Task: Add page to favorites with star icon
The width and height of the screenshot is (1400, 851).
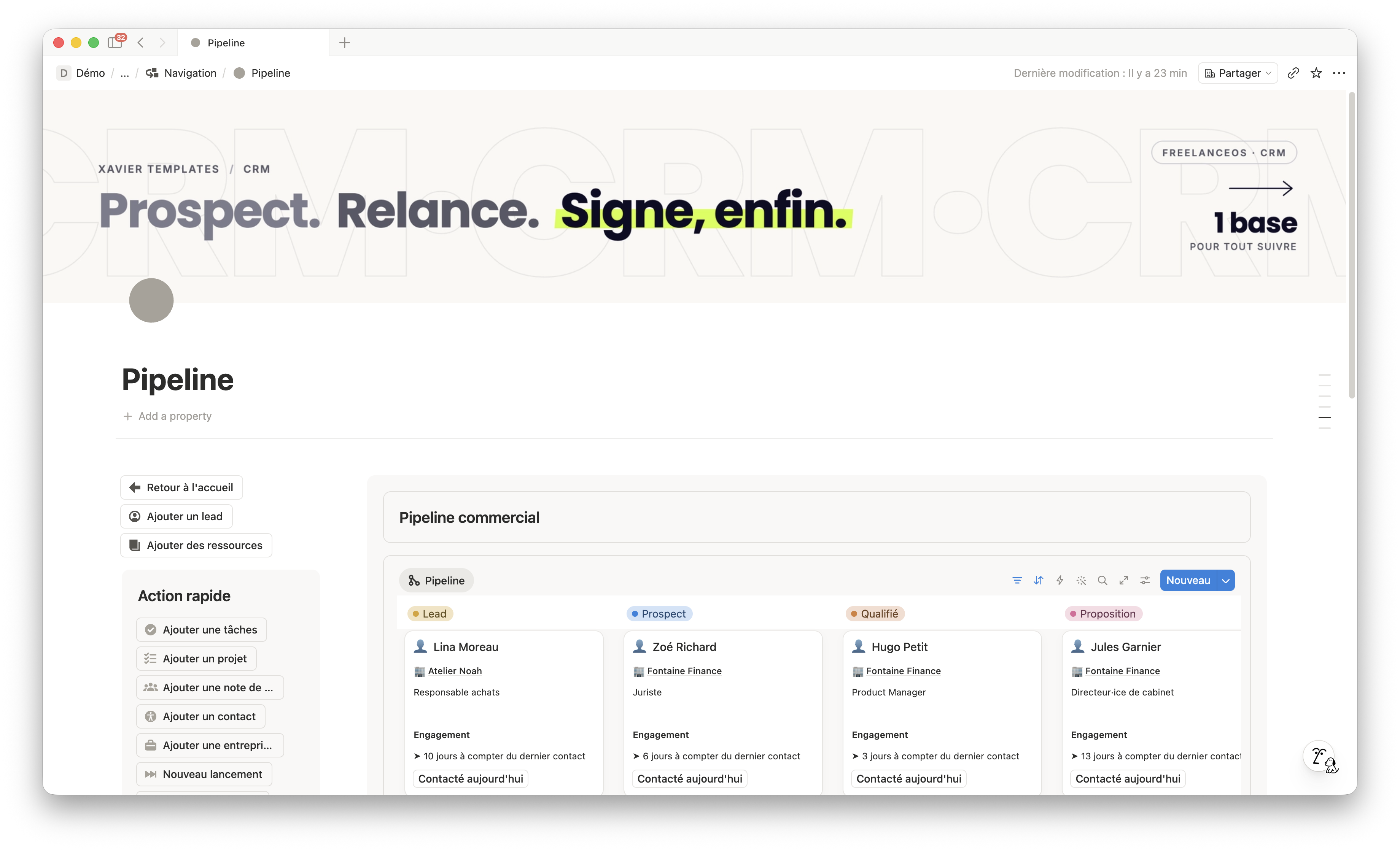Action: (x=1316, y=73)
